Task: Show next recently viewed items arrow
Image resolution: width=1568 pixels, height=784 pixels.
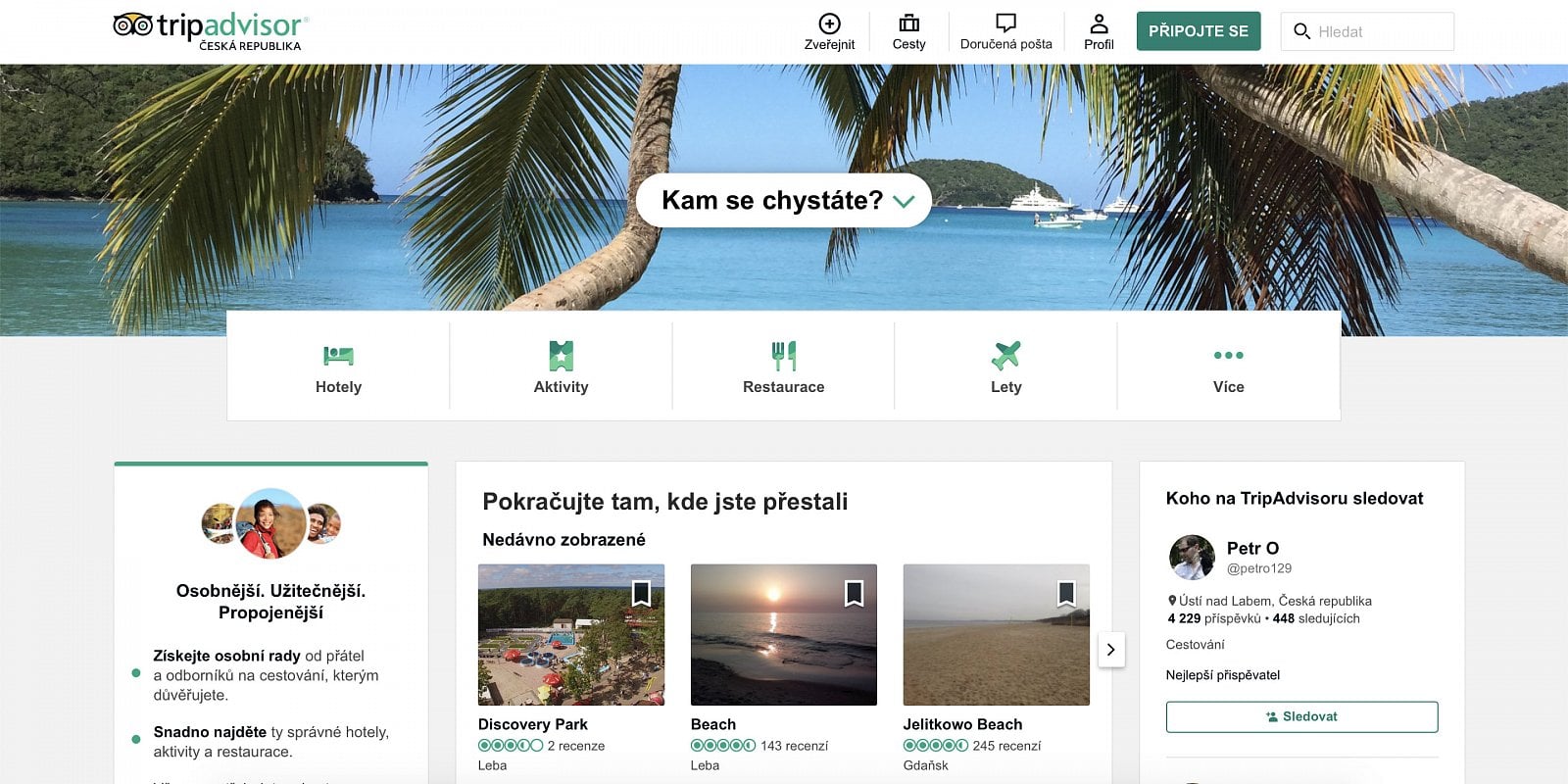Action: click(x=1110, y=649)
